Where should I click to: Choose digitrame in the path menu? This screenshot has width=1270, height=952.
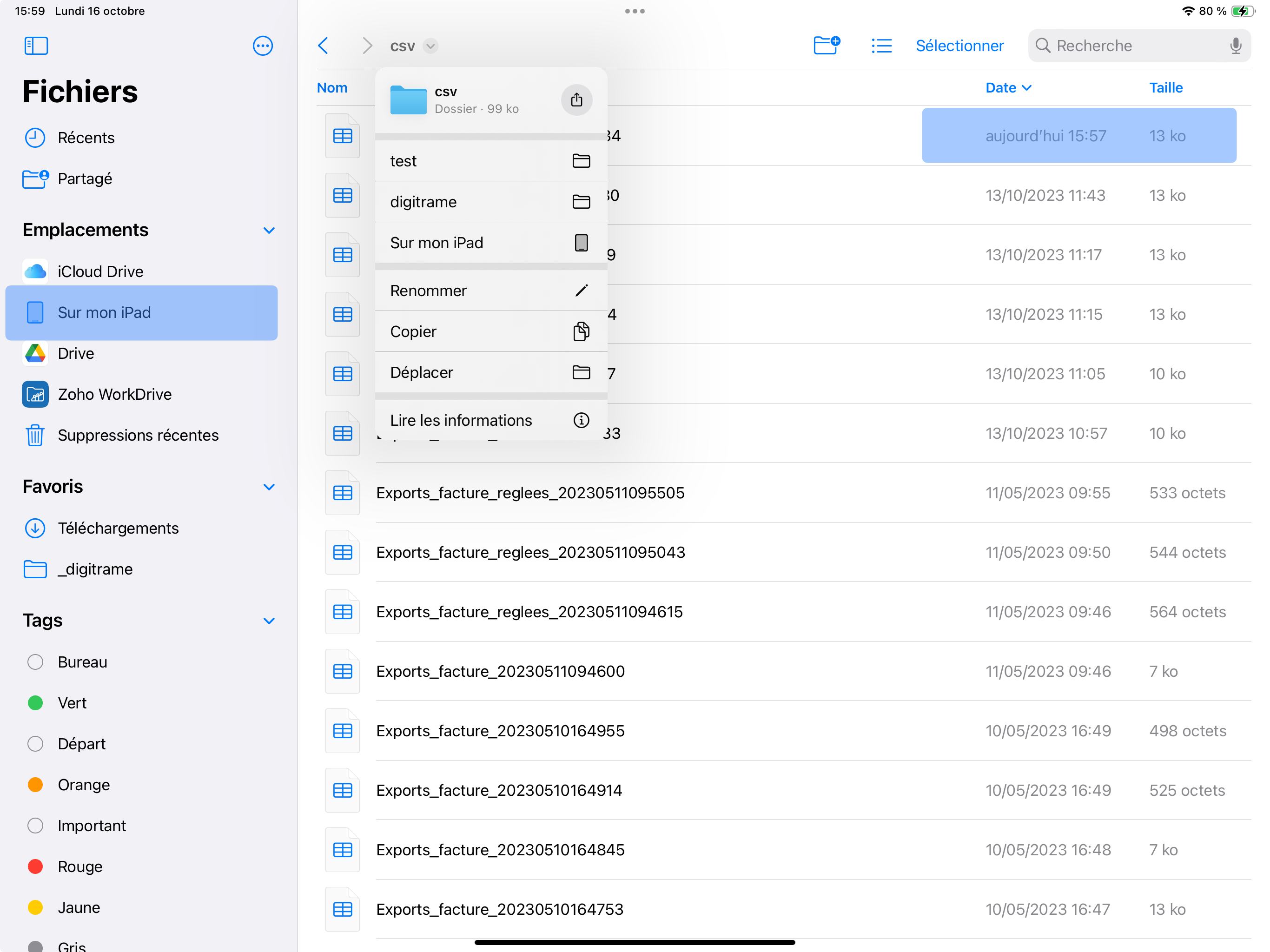pos(491,202)
